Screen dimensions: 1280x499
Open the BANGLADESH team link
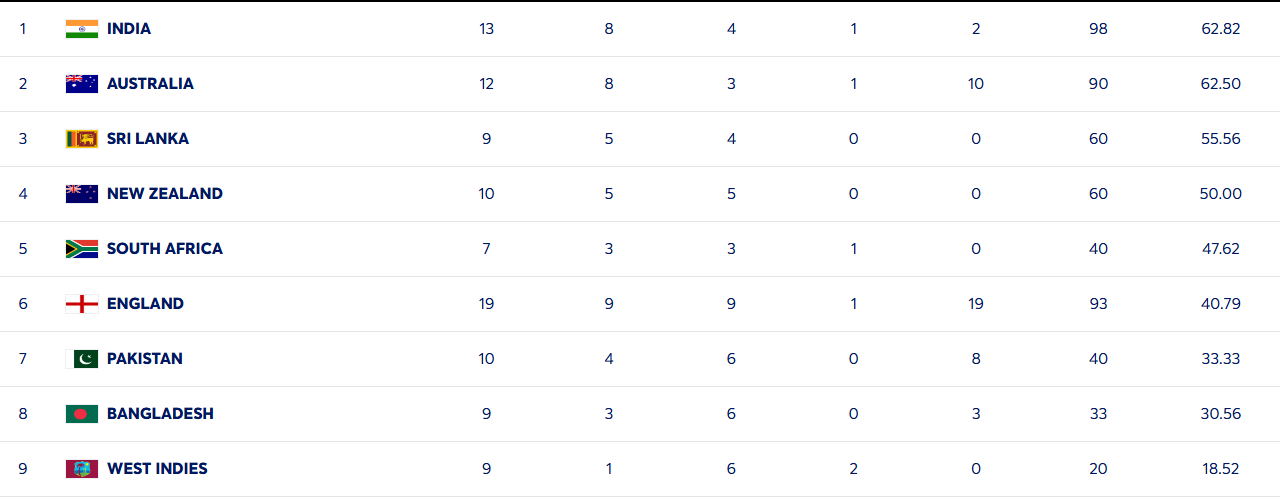tap(160, 414)
